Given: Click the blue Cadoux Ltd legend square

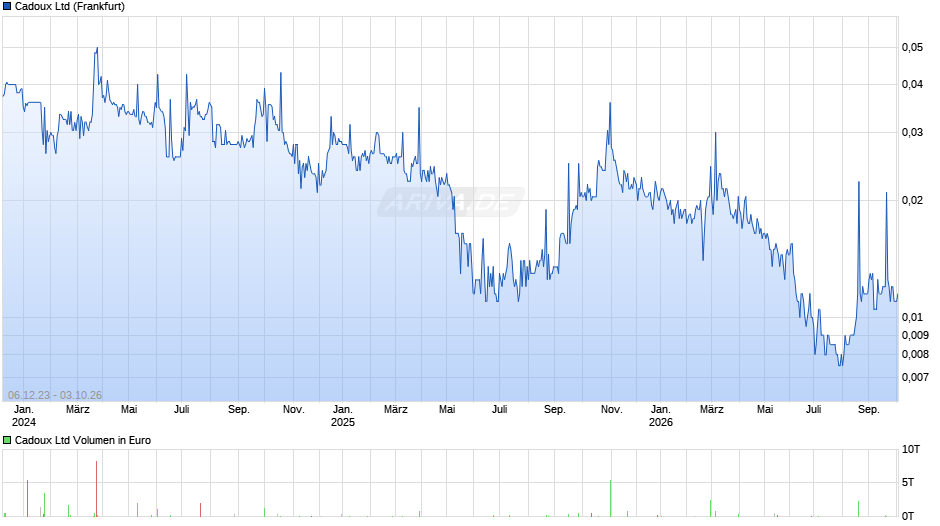Looking at the screenshot, I should [x=7, y=7].
